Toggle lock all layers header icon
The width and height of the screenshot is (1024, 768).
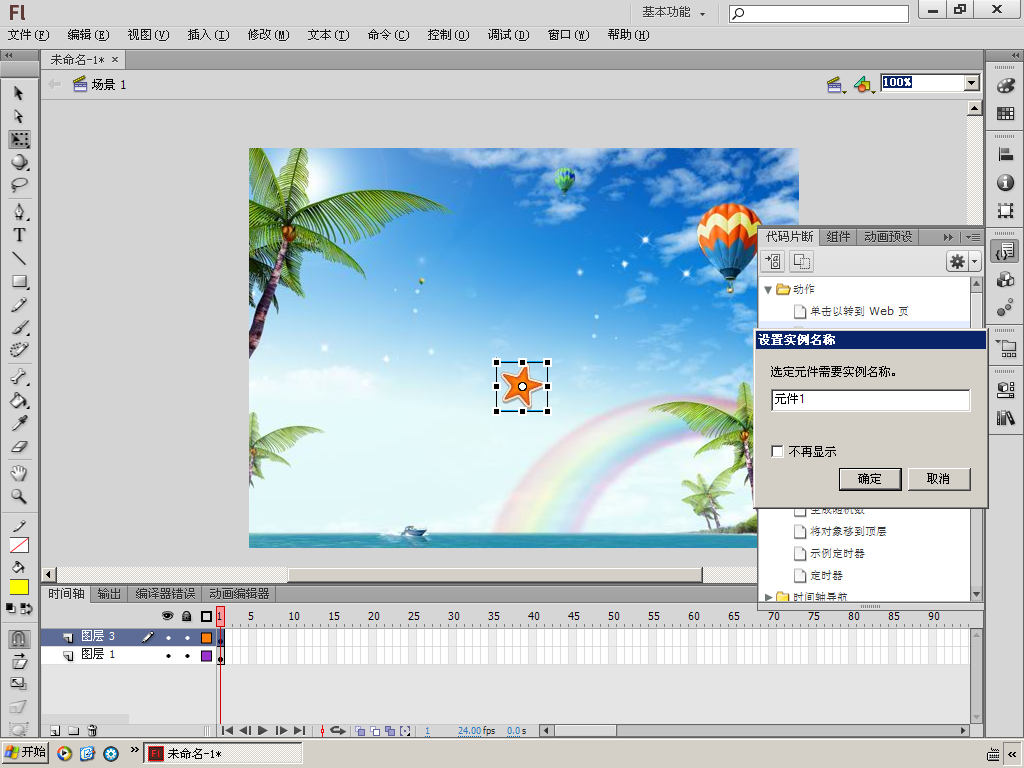(187, 616)
